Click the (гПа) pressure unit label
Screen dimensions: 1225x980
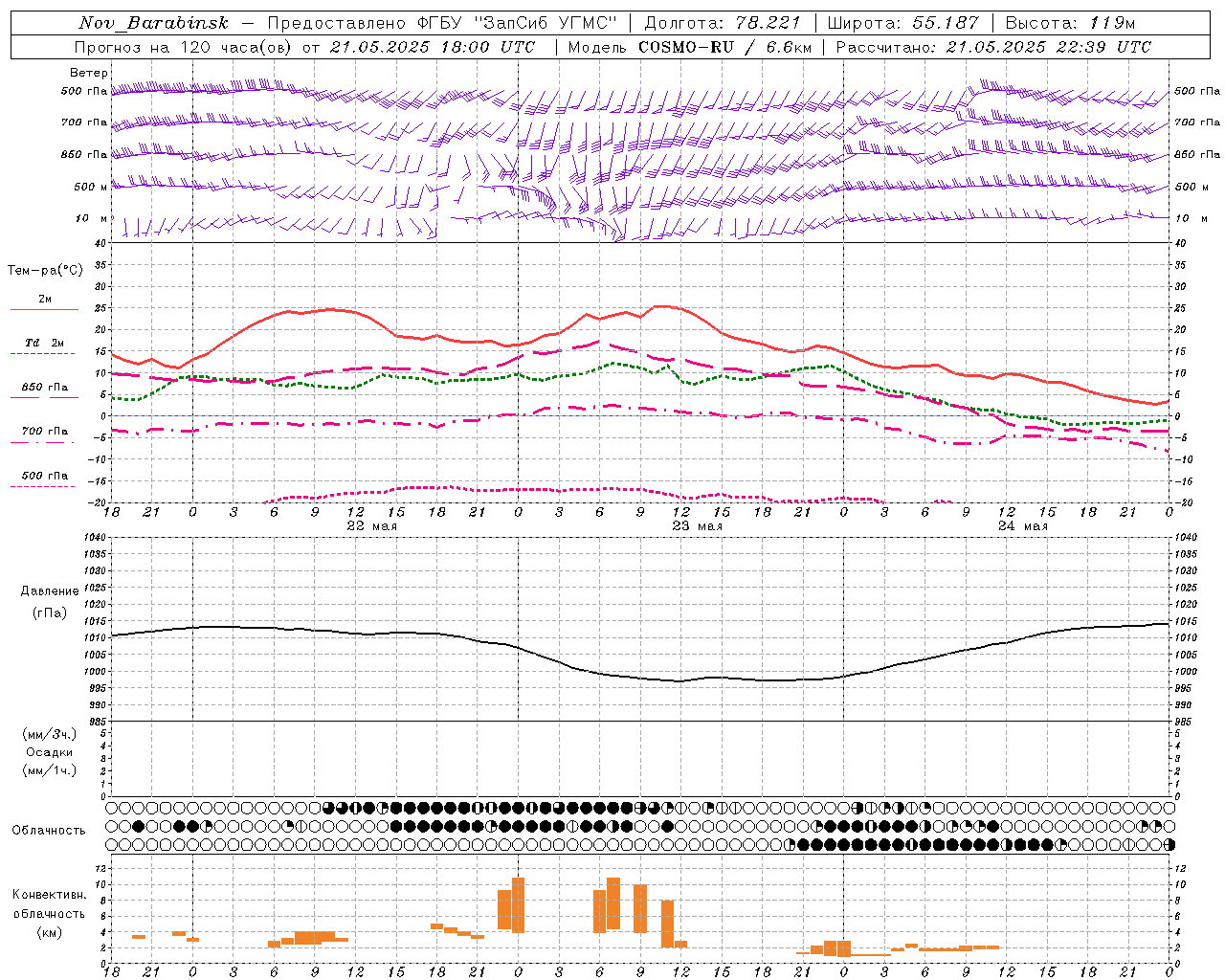tap(50, 612)
